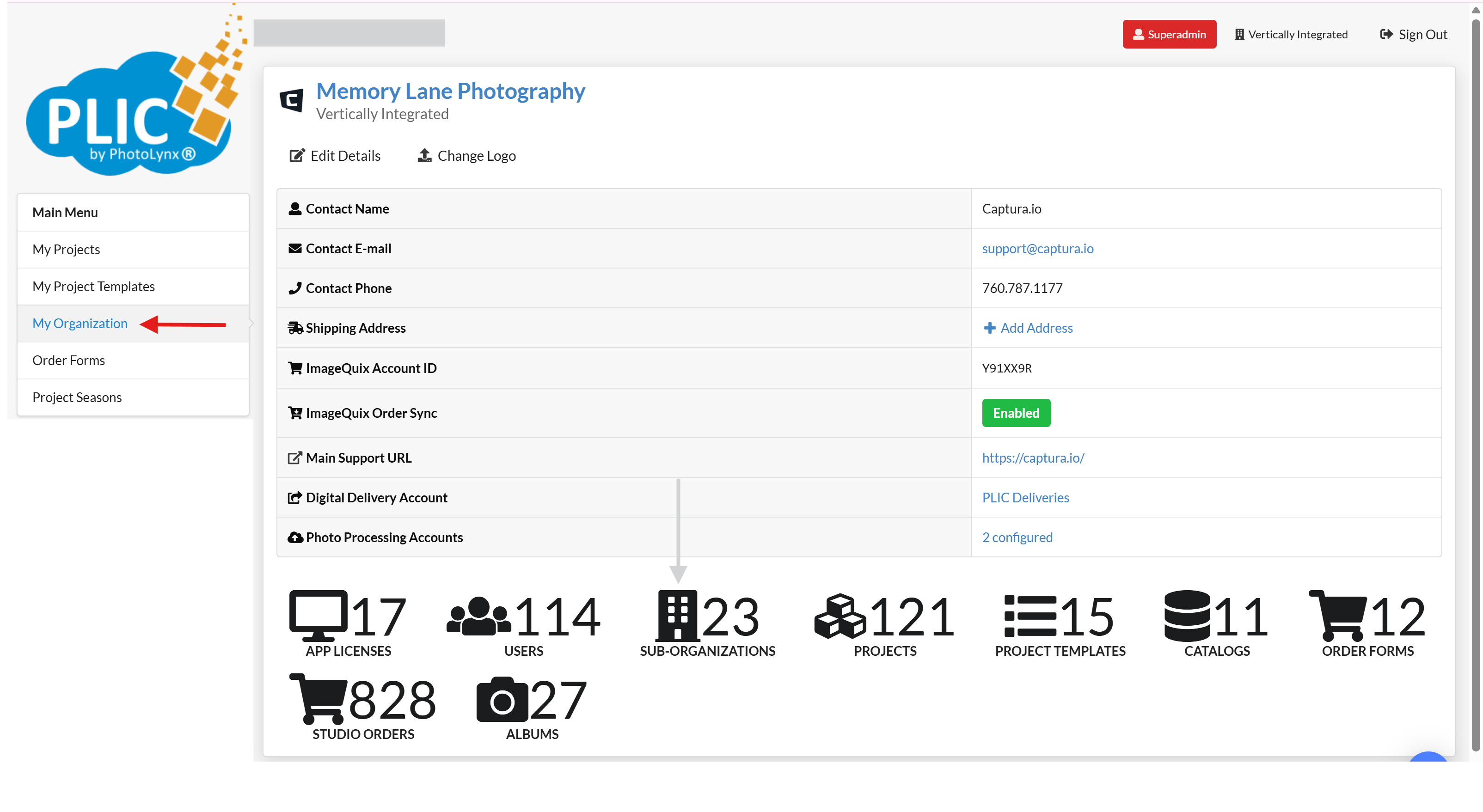Click the 760.787.1177 phone number

pyautogui.click(x=1023, y=288)
